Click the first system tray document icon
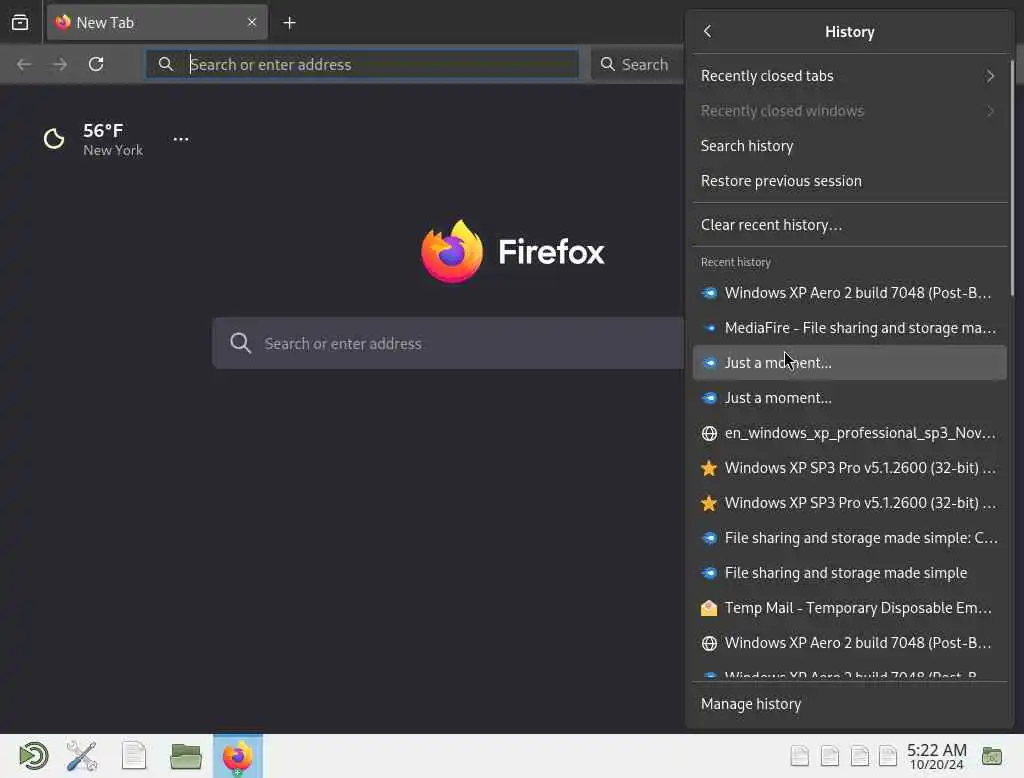1024x778 pixels. (799, 756)
